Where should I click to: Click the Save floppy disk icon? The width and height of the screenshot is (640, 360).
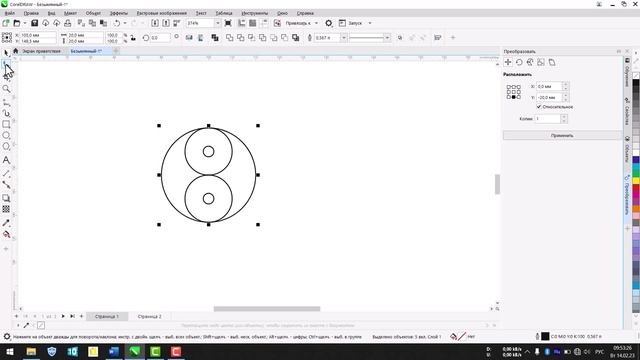(35, 23)
